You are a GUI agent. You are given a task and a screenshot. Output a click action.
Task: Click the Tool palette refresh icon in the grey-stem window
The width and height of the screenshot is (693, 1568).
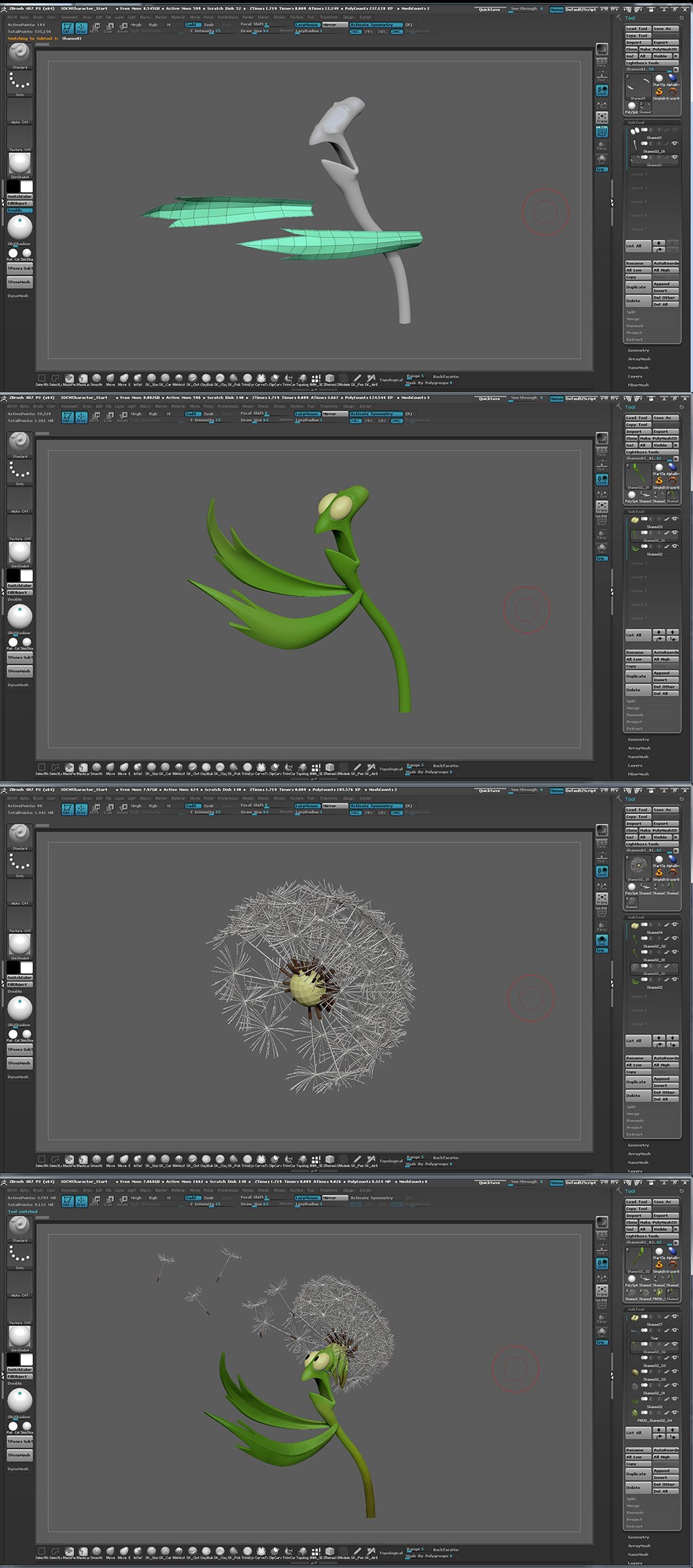[681, 18]
